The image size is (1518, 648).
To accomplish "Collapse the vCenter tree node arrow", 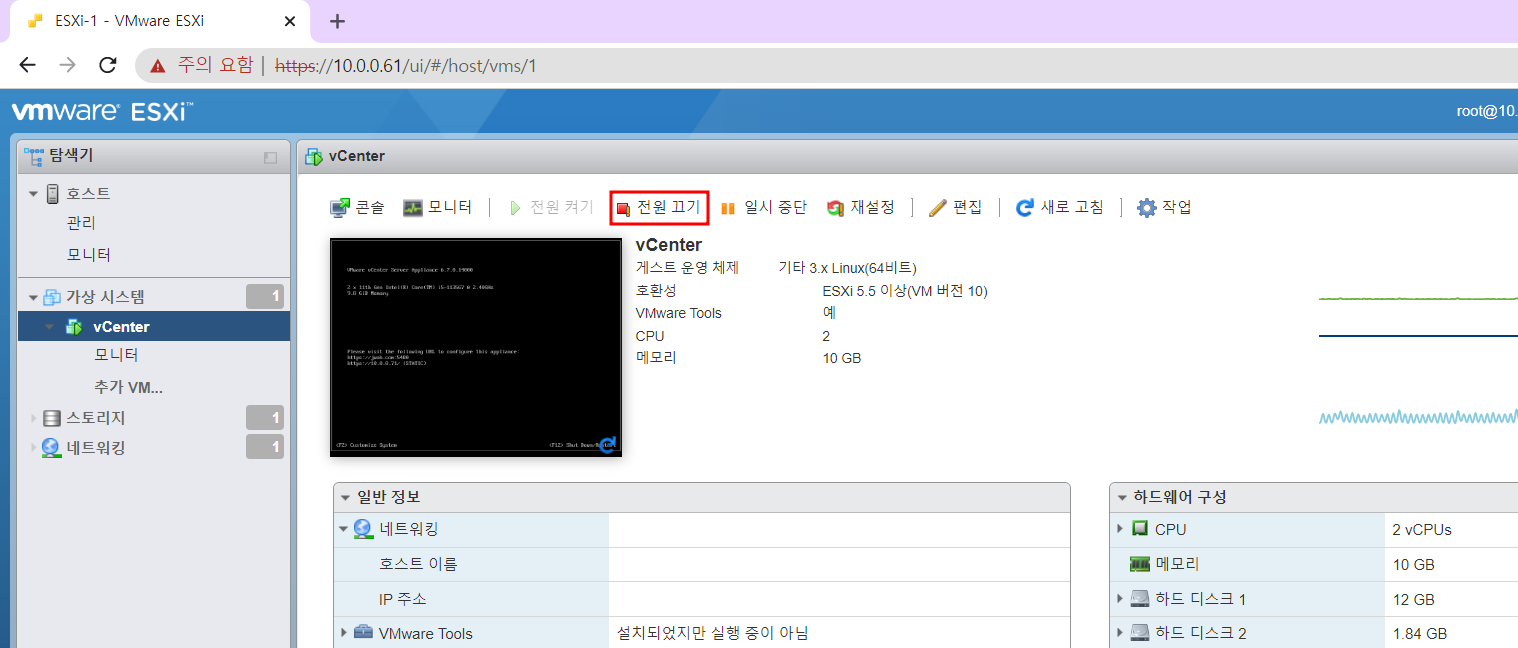I will [48, 327].
